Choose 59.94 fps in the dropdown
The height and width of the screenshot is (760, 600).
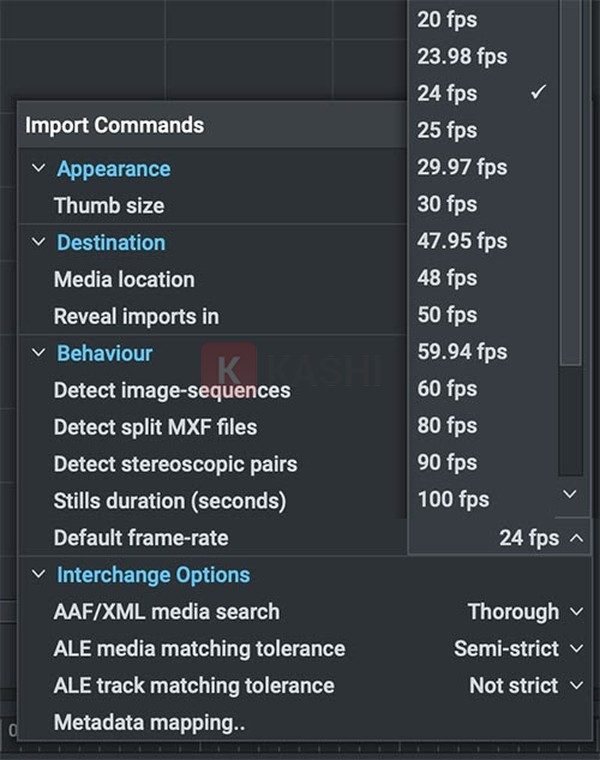click(462, 352)
